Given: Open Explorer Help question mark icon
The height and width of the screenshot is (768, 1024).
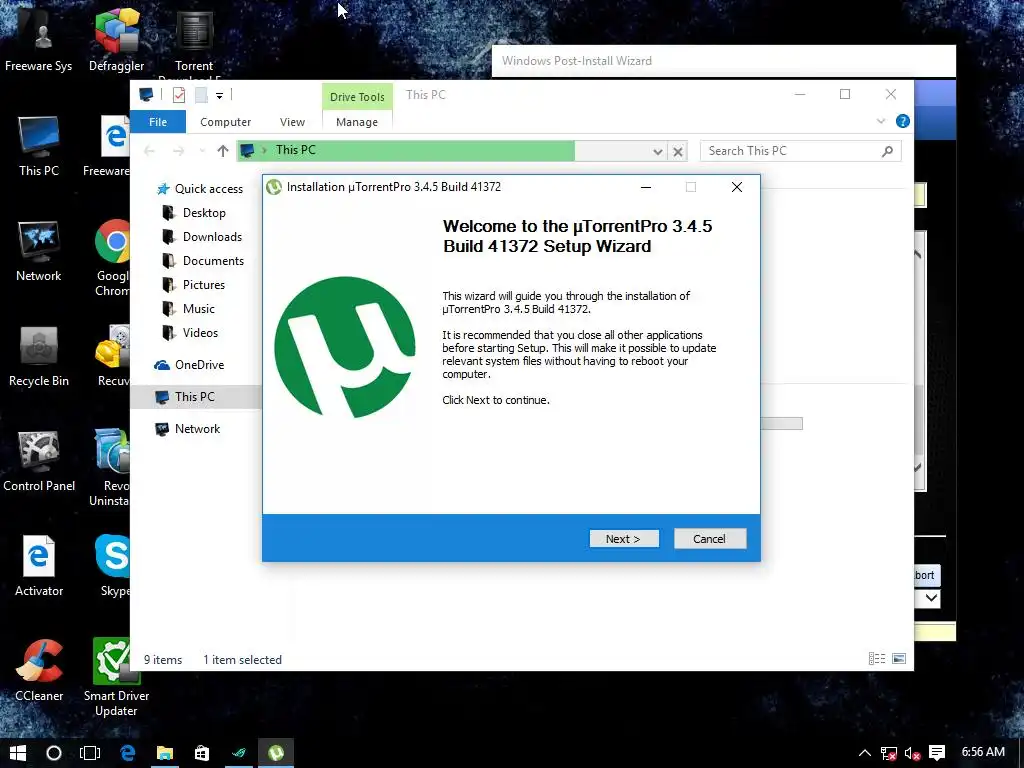Looking at the screenshot, I should pos(903,121).
